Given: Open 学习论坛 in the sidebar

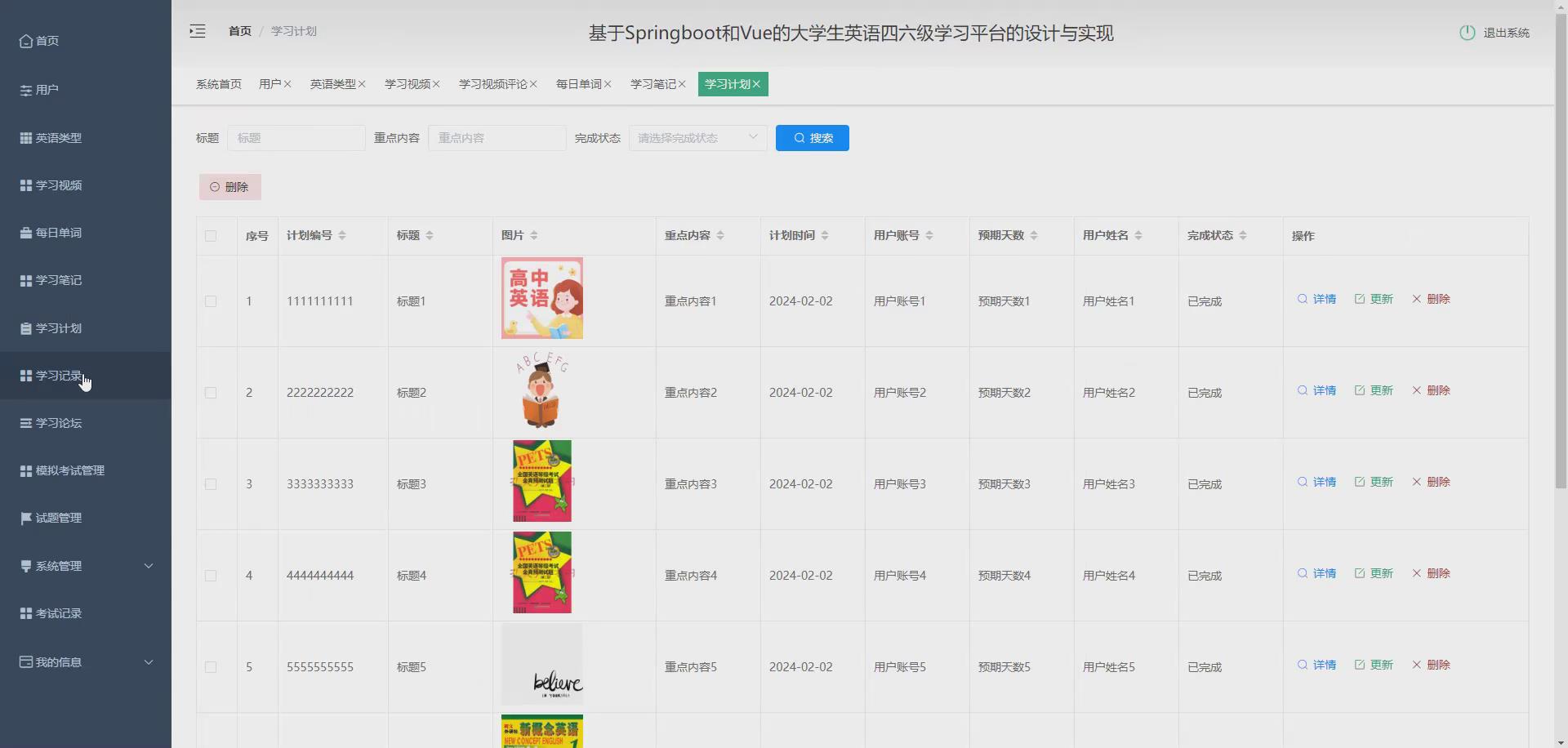Looking at the screenshot, I should tap(86, 423).
